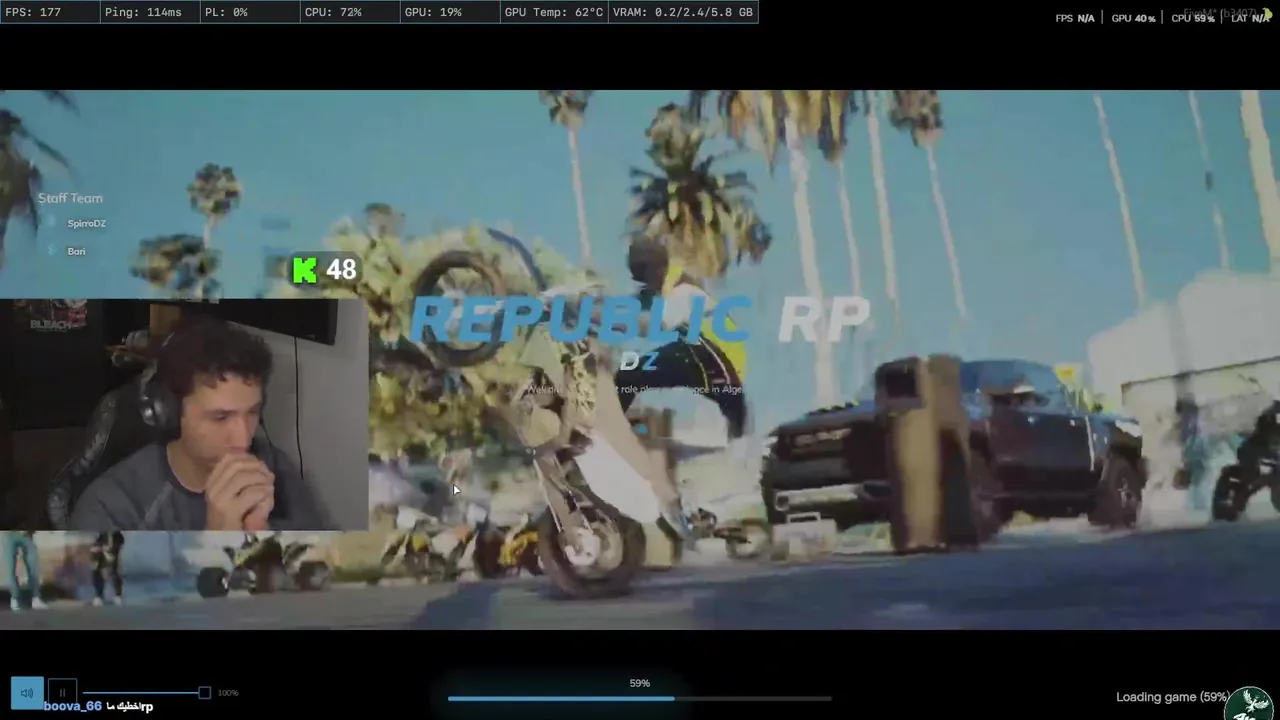The height and width of the screenshot is (720, 1280).
Task: Click the 59% loading progress bar
Action: pyautogui.click(x=639, y=698)
